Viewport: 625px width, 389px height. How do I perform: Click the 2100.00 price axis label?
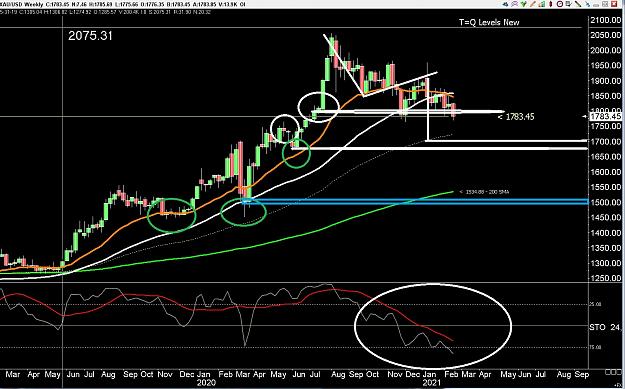coord(605,20)
